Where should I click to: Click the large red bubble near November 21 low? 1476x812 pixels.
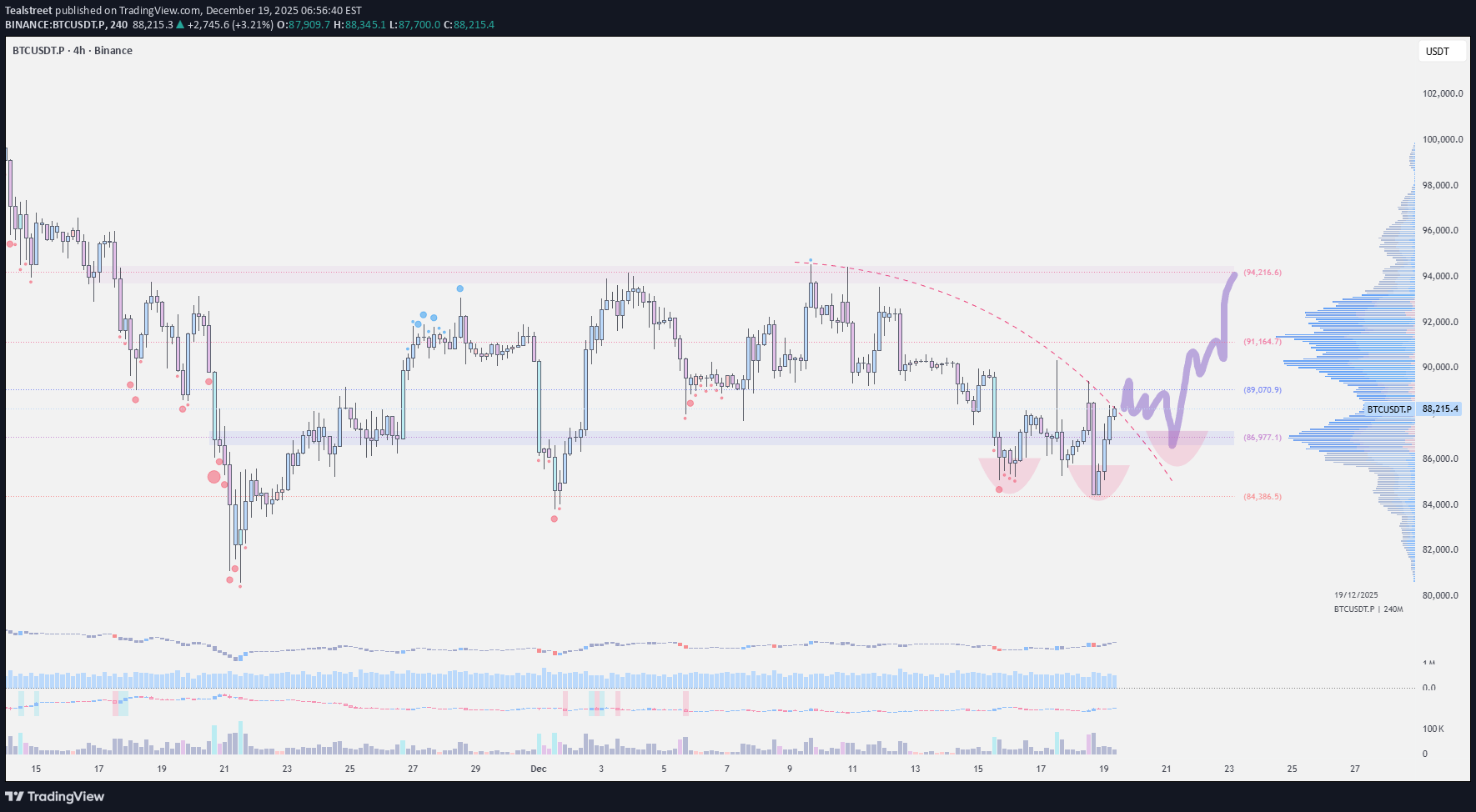pyautogui.click(x=214, y=476)
